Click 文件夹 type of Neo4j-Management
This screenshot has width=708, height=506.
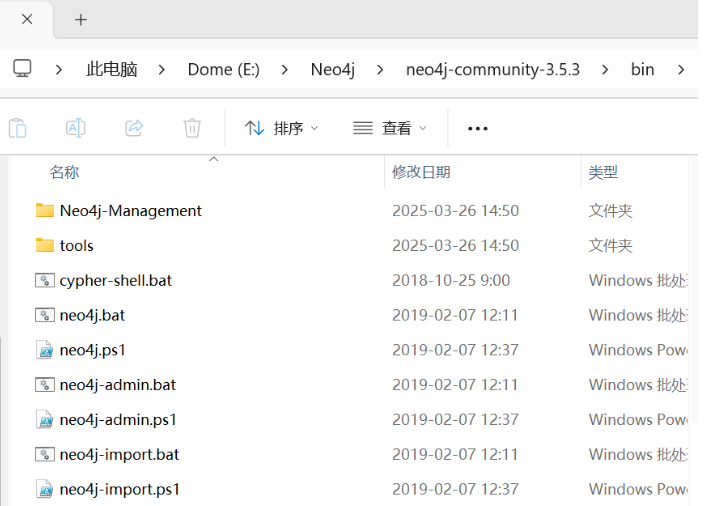point(610,211)
